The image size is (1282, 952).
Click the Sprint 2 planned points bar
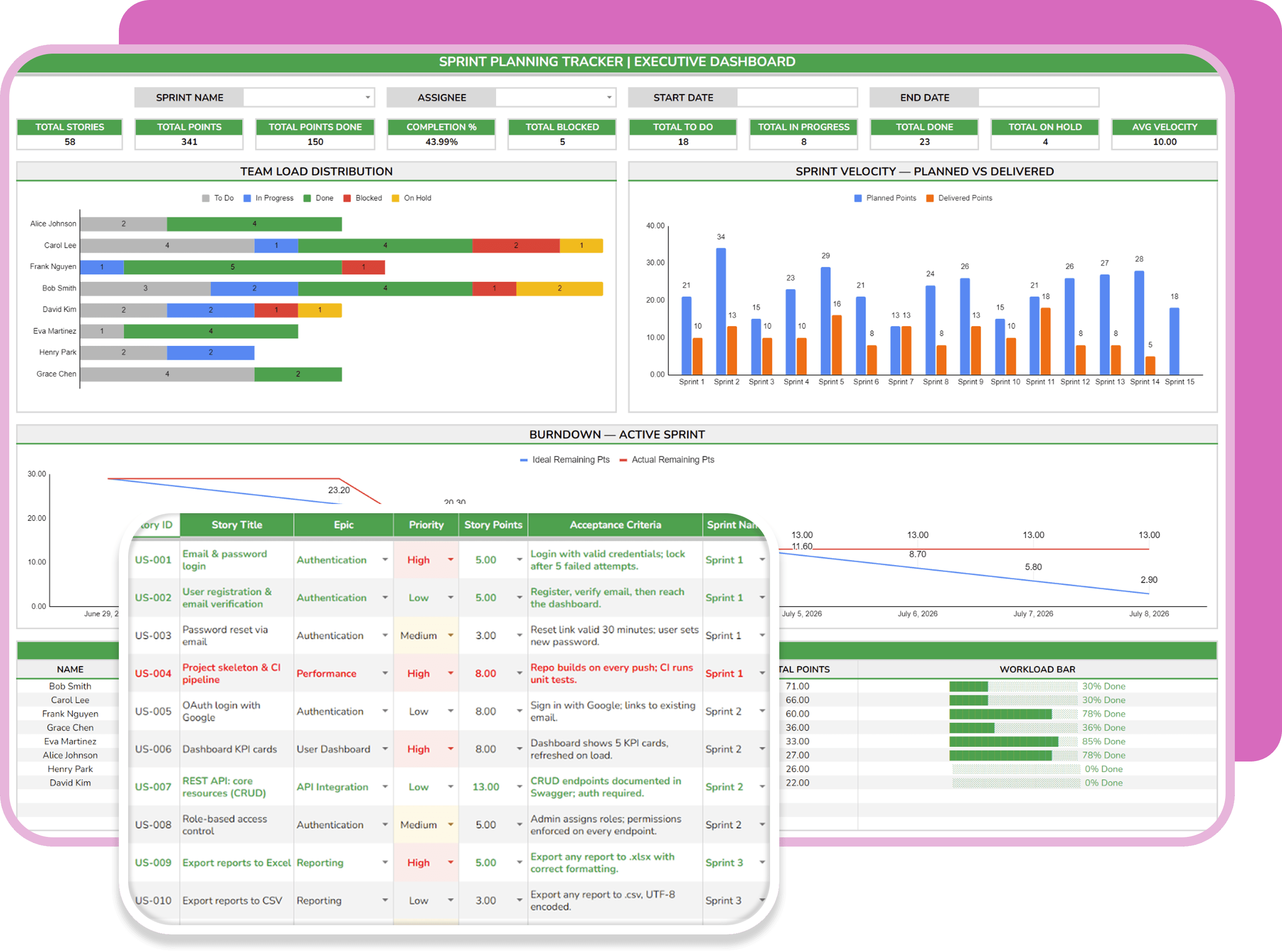point(721,312)
